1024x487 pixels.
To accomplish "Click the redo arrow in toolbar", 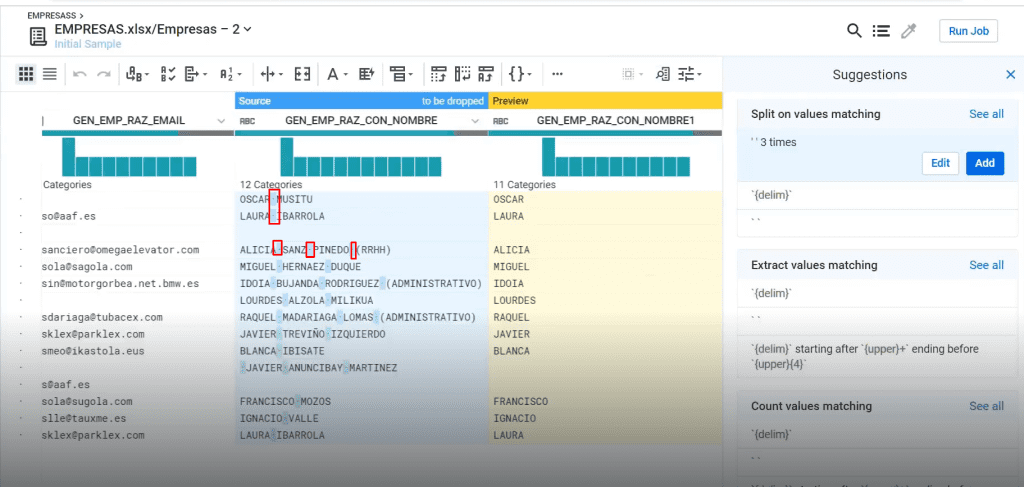I will pos(103,74).
